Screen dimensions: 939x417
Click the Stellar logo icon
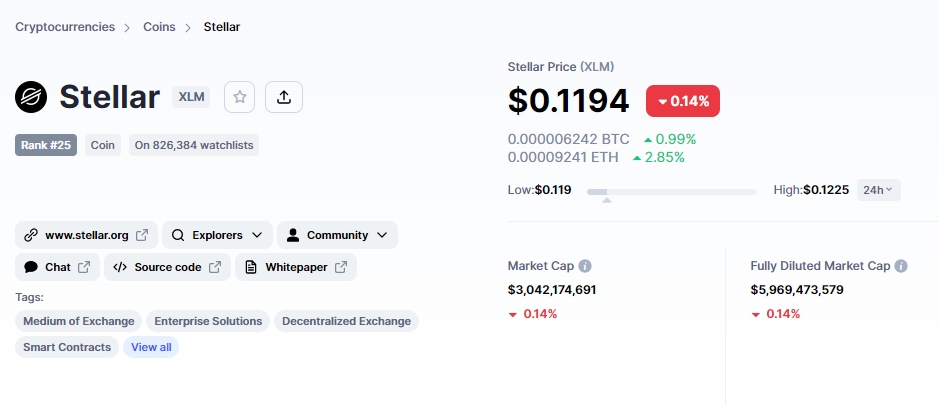coord(31,97)
